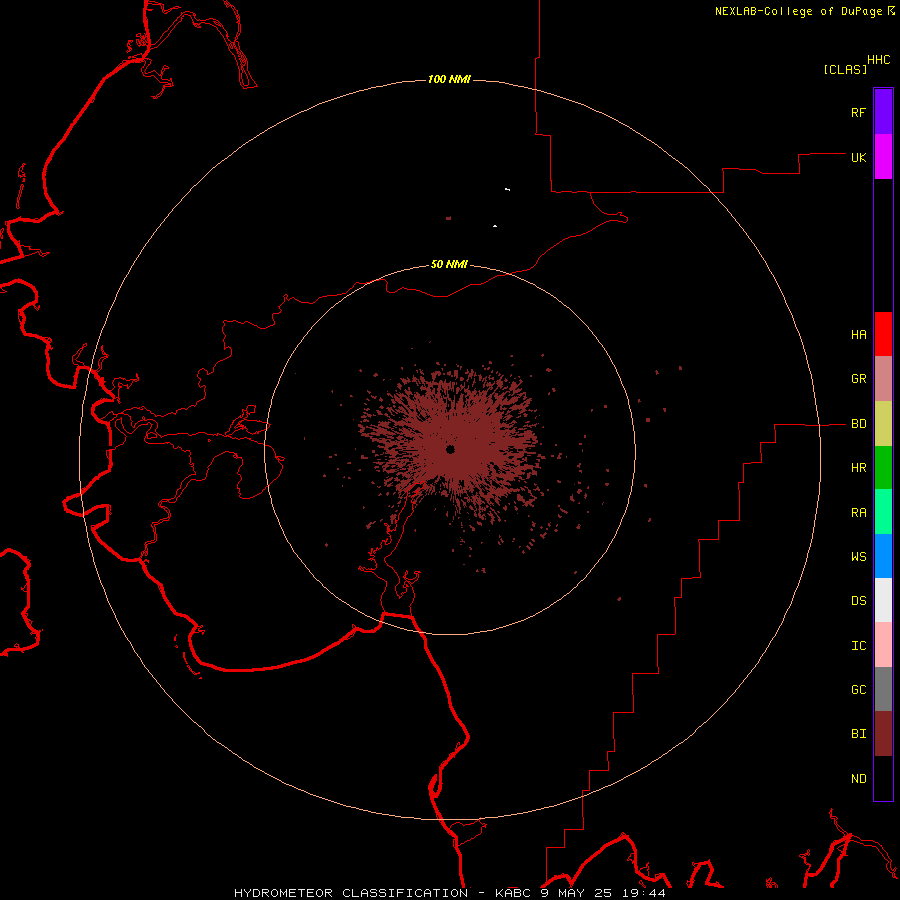Click the 'RA' legend label

tap(858, 513)
